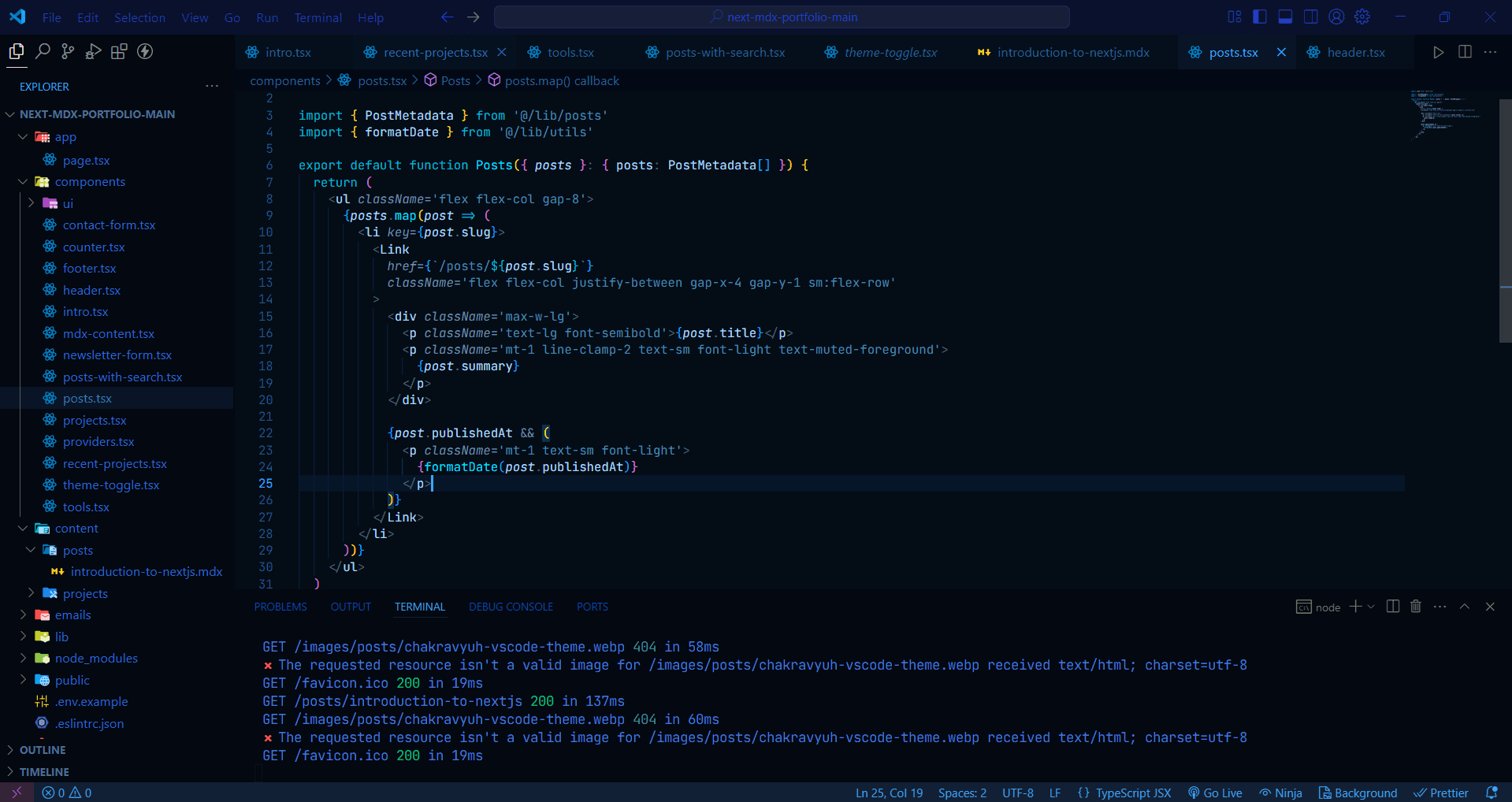Open the Thunder Client lightning icon

coord(145,52)
